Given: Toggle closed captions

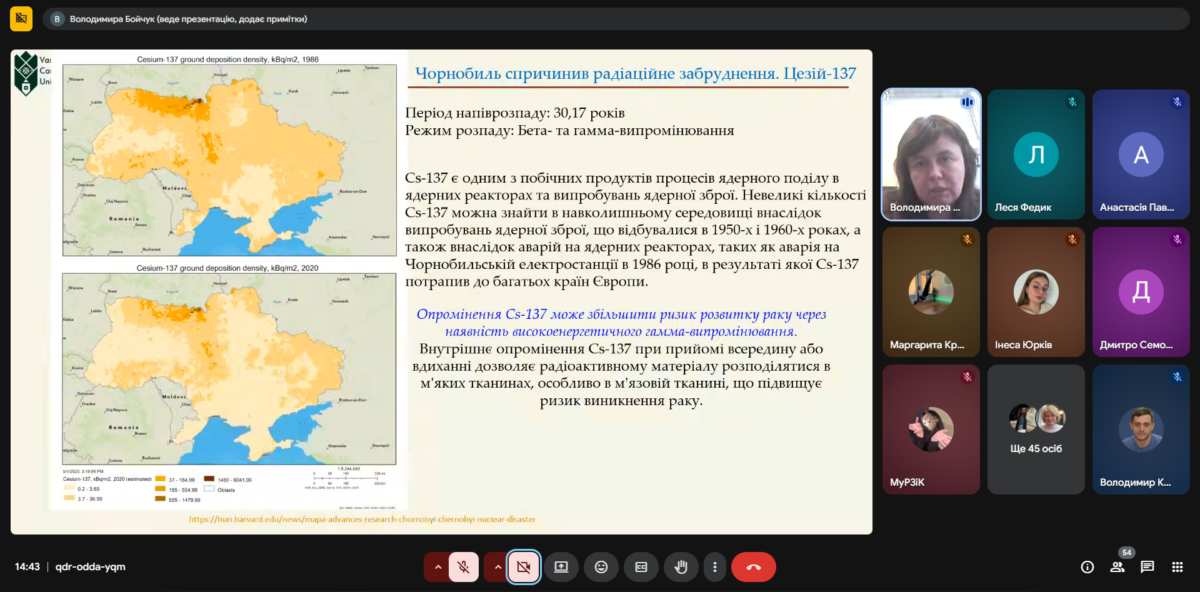Looking at the screenshot, I should pos(641,567).
